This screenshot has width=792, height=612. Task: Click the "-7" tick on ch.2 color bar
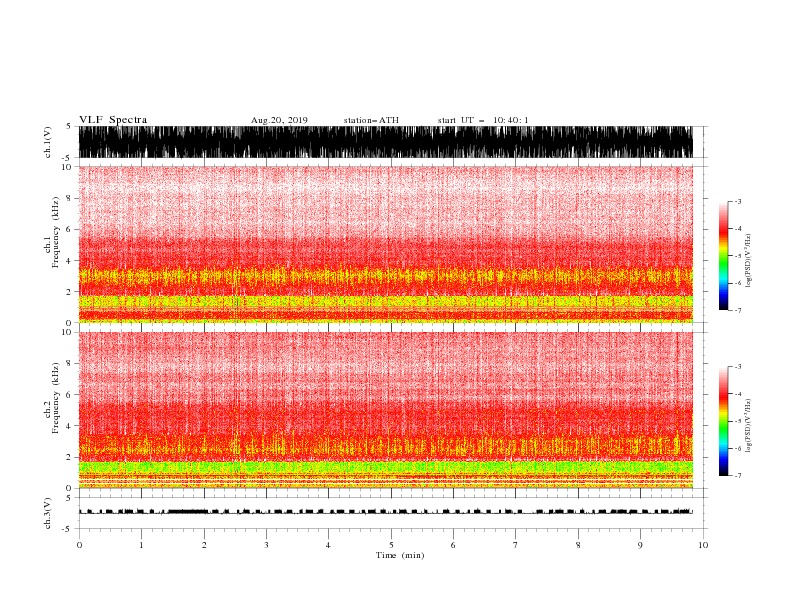pos(737,476)
